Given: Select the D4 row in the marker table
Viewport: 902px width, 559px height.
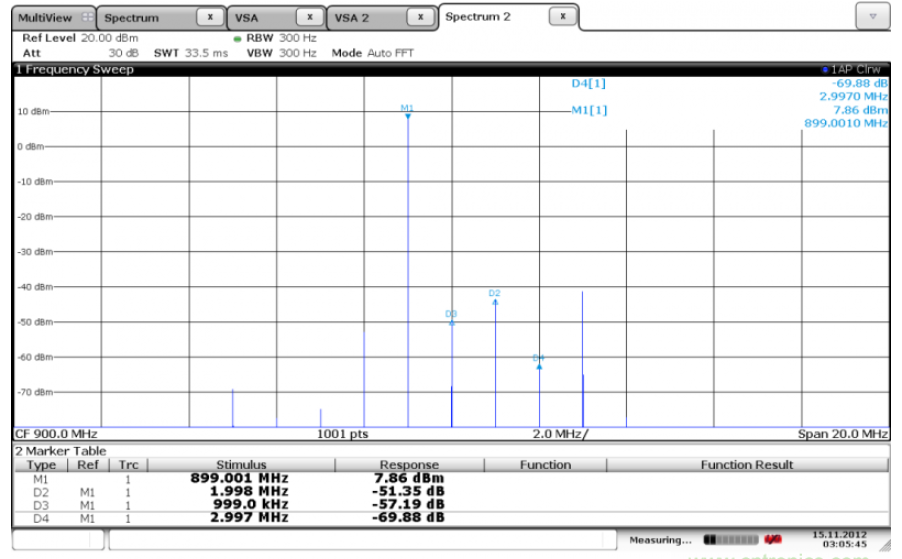Looking at the screenshot, I should pyautogui.click(x=452, y=518).
